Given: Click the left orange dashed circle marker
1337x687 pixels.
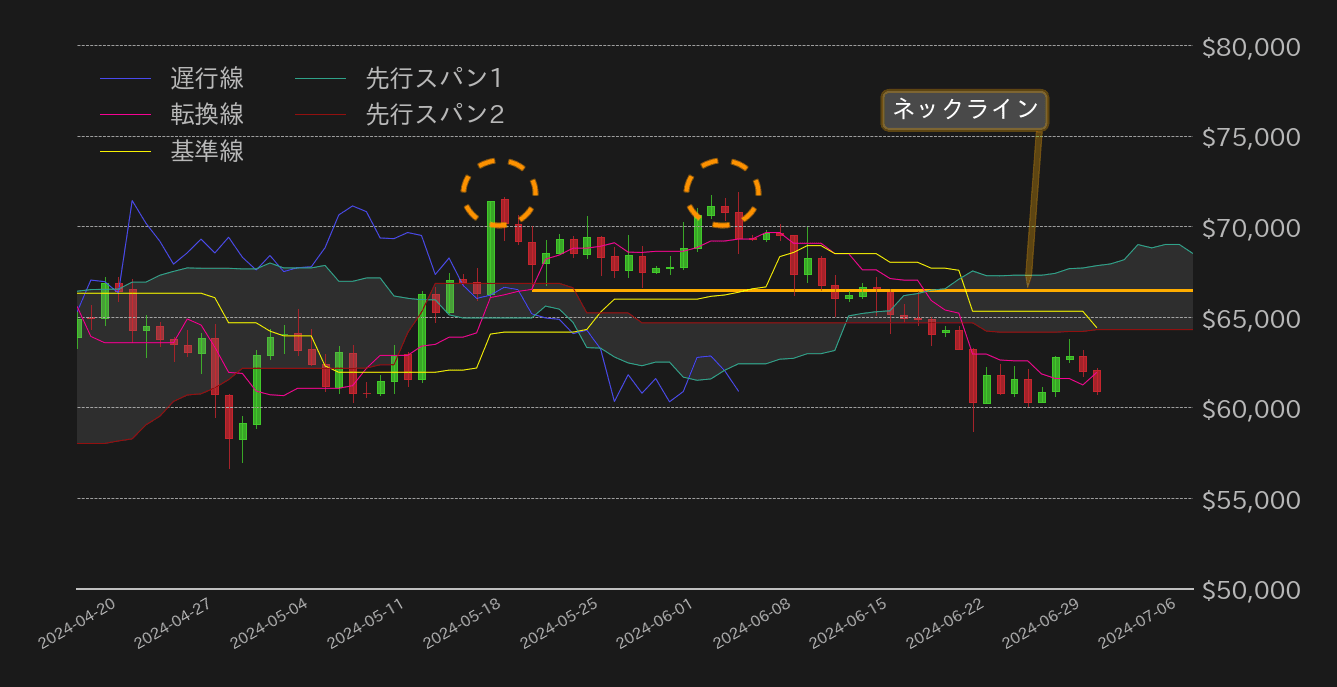Looking at the screenshot, I should point(499,192).
